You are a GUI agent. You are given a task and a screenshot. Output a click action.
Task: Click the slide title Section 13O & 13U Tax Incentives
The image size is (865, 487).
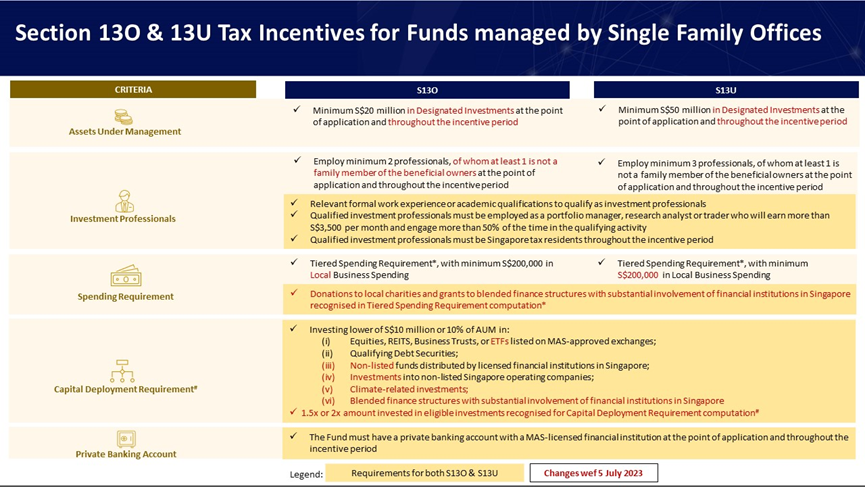click(x=418, y=33)
